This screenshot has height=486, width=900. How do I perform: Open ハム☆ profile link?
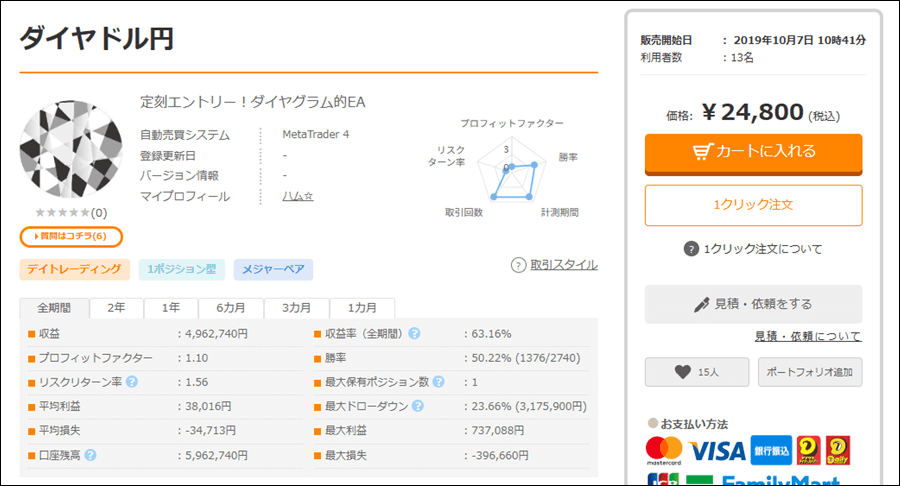(297, 196)
